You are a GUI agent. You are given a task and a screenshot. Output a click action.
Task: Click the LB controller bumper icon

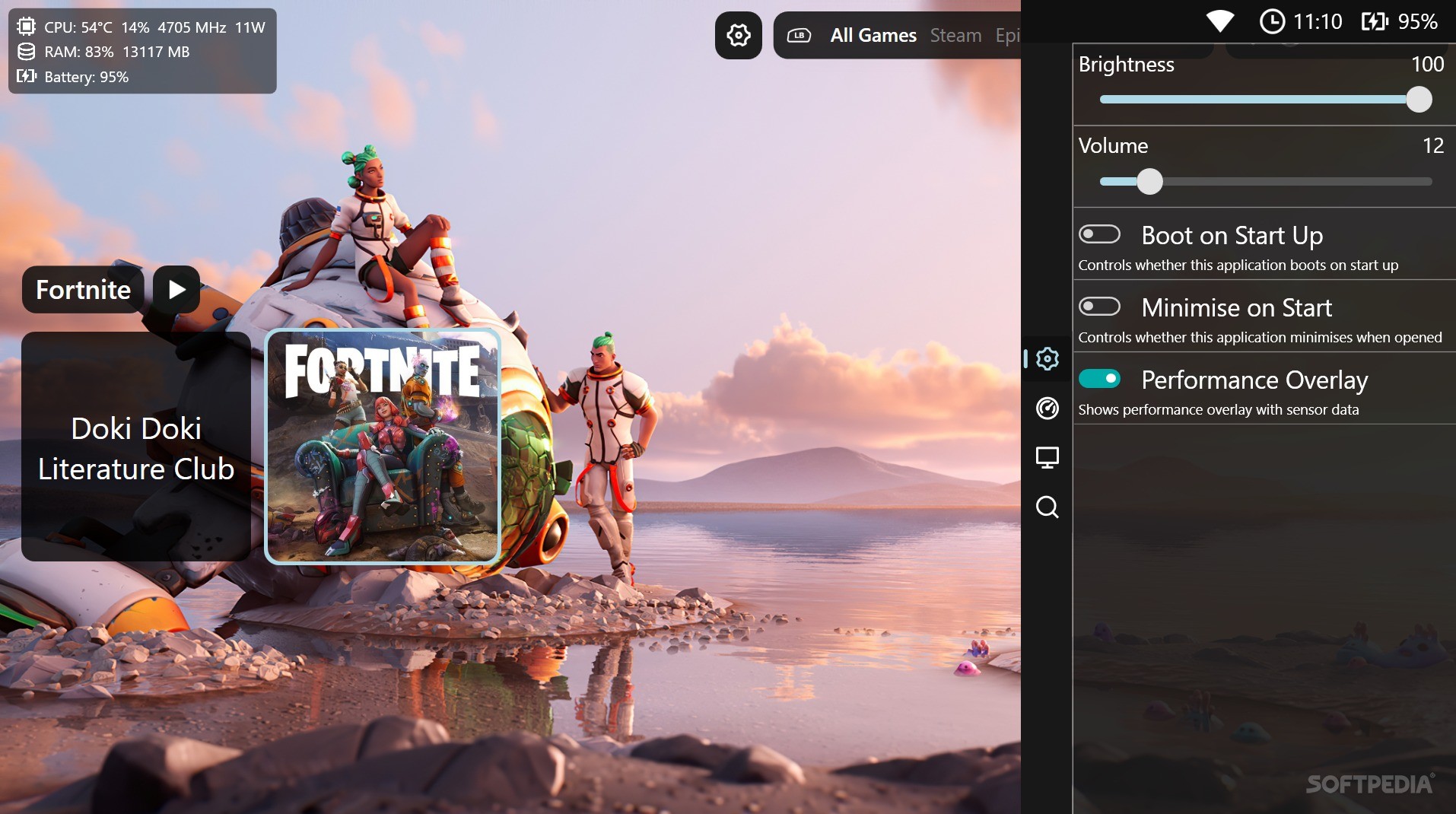[x=799, y=35]
